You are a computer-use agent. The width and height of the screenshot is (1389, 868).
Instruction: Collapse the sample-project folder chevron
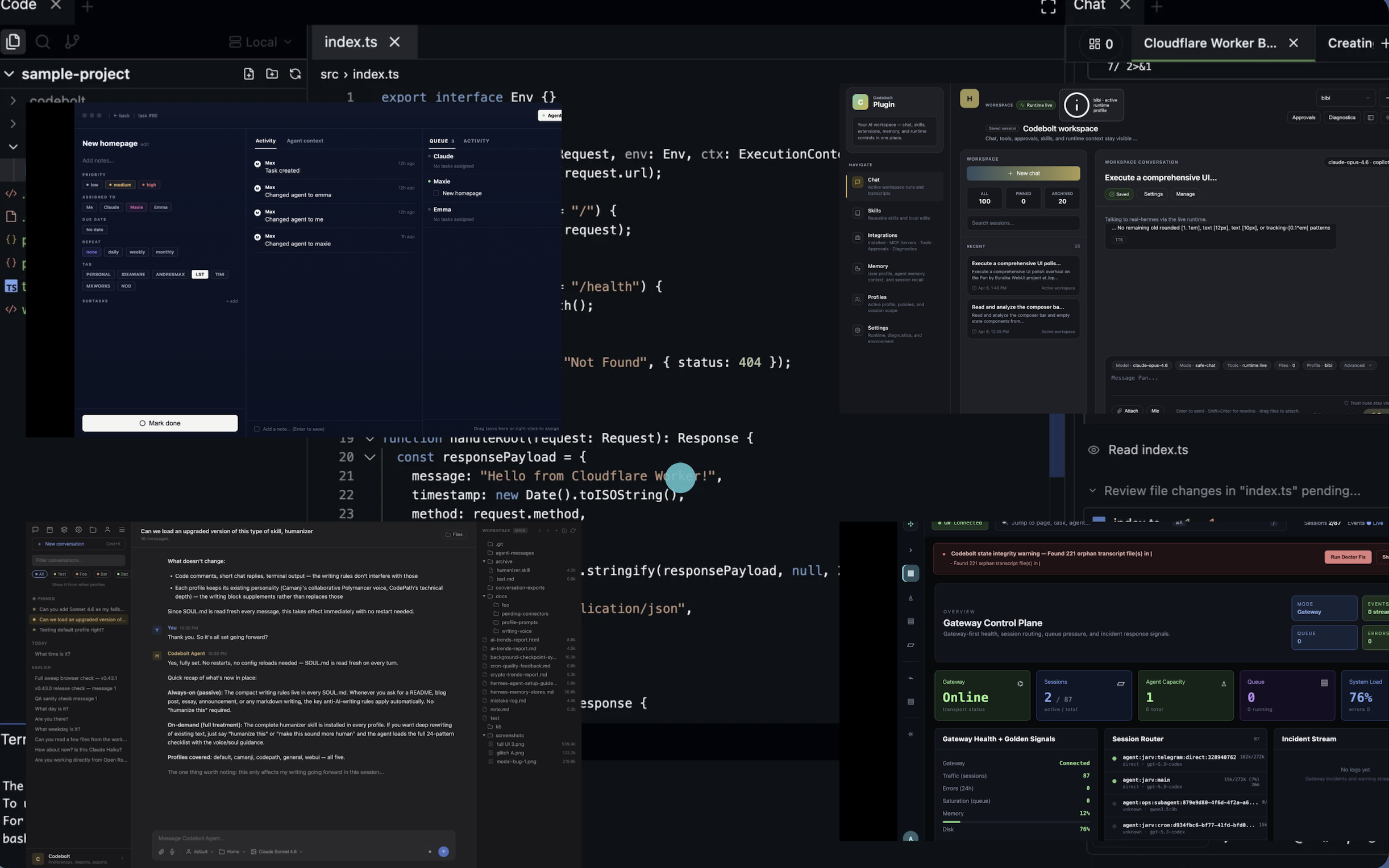pyautogui.click(x=9, y=74)
